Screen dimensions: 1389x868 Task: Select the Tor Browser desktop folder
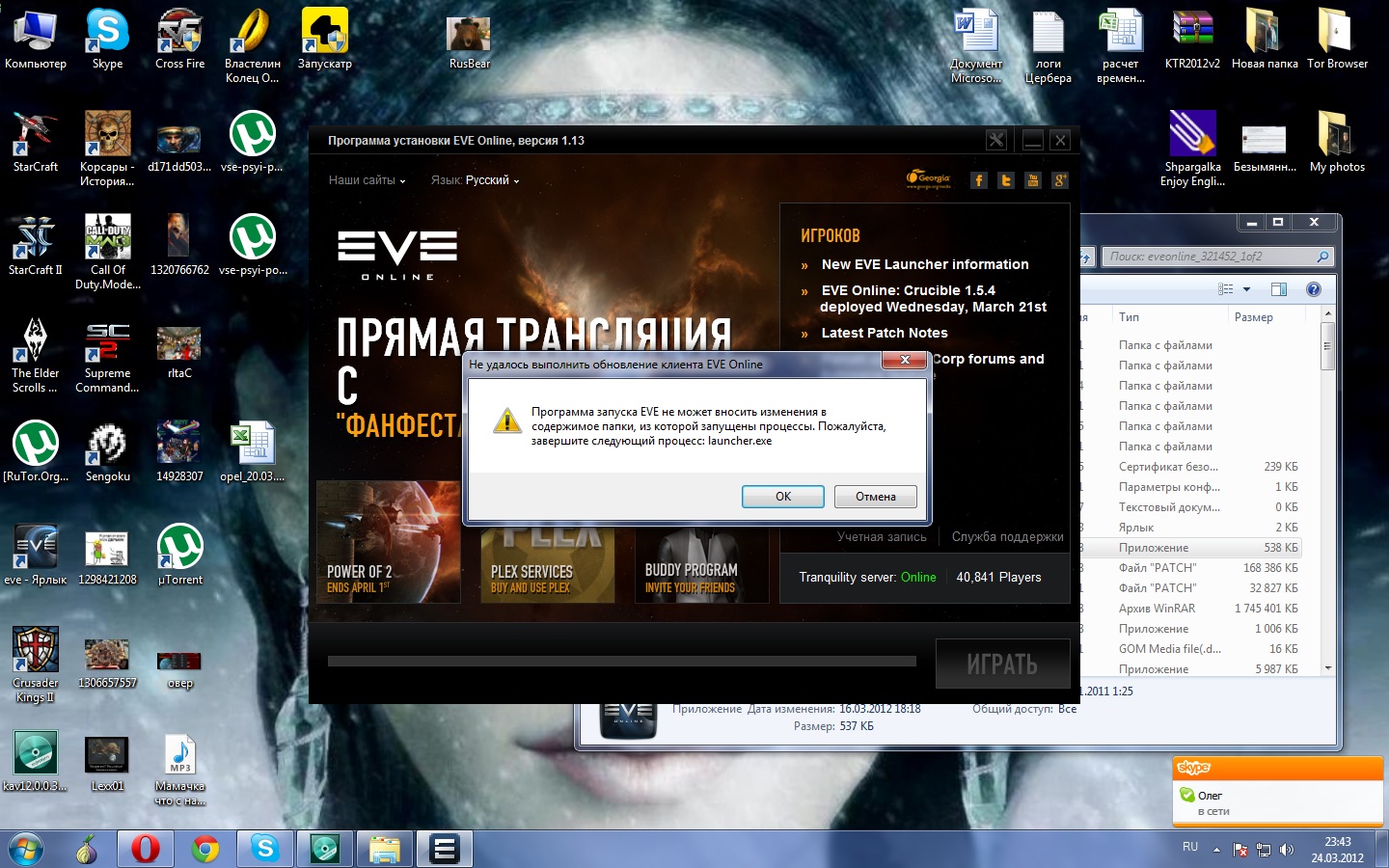pyautogui.click(x=1337, y=41)
